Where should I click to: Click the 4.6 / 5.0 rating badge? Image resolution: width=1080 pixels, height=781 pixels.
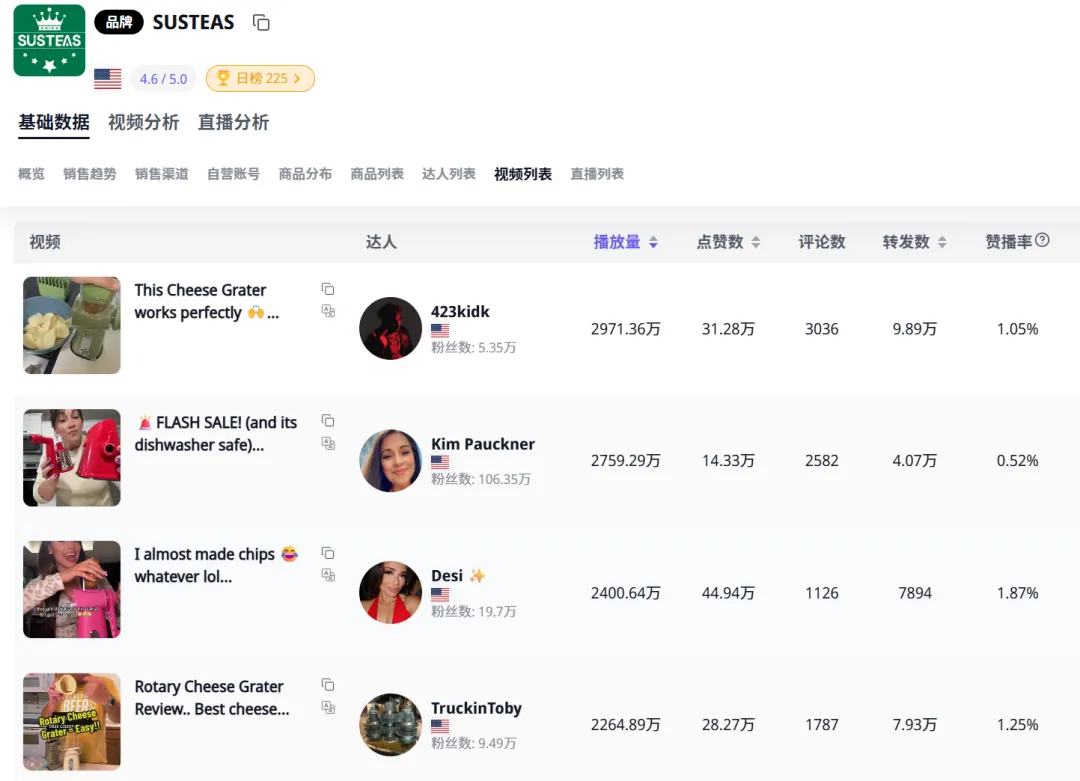pyautogui.click(x=163, y=79)
